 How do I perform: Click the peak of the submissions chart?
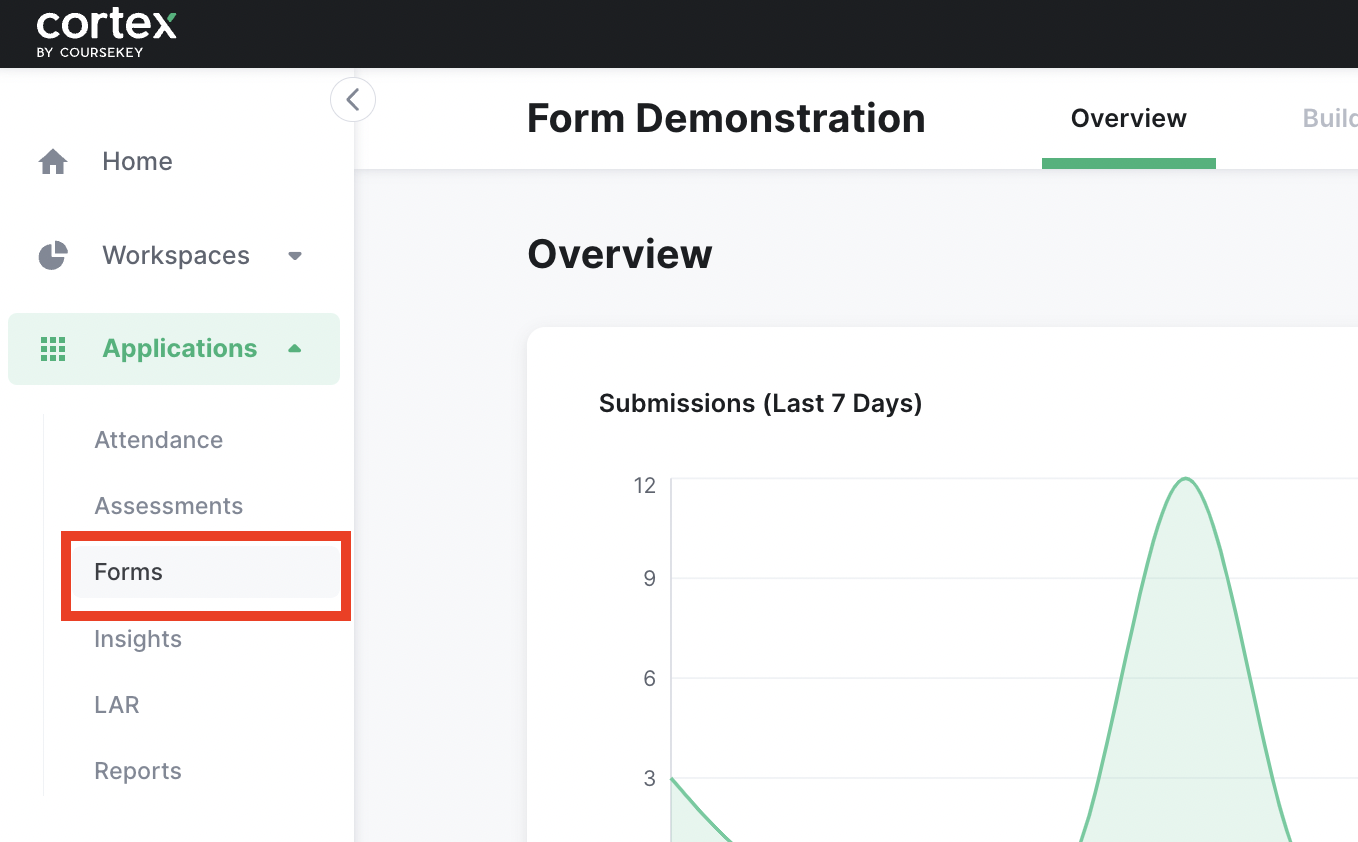click(x=1186, y=479)
